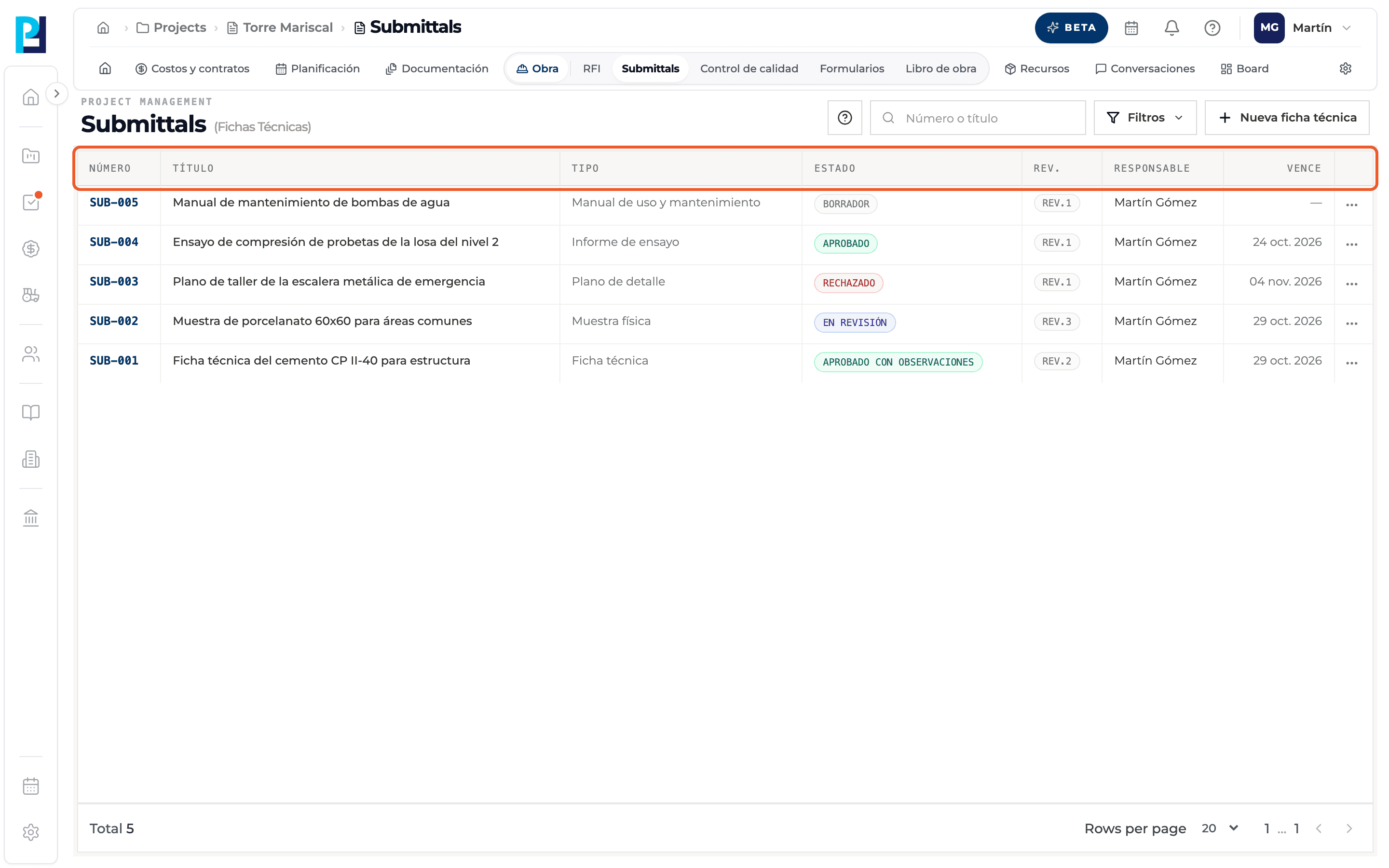Open sidebar calendar icon at bottom
This screenshot has width=1389, height=868.
(31, 786)
